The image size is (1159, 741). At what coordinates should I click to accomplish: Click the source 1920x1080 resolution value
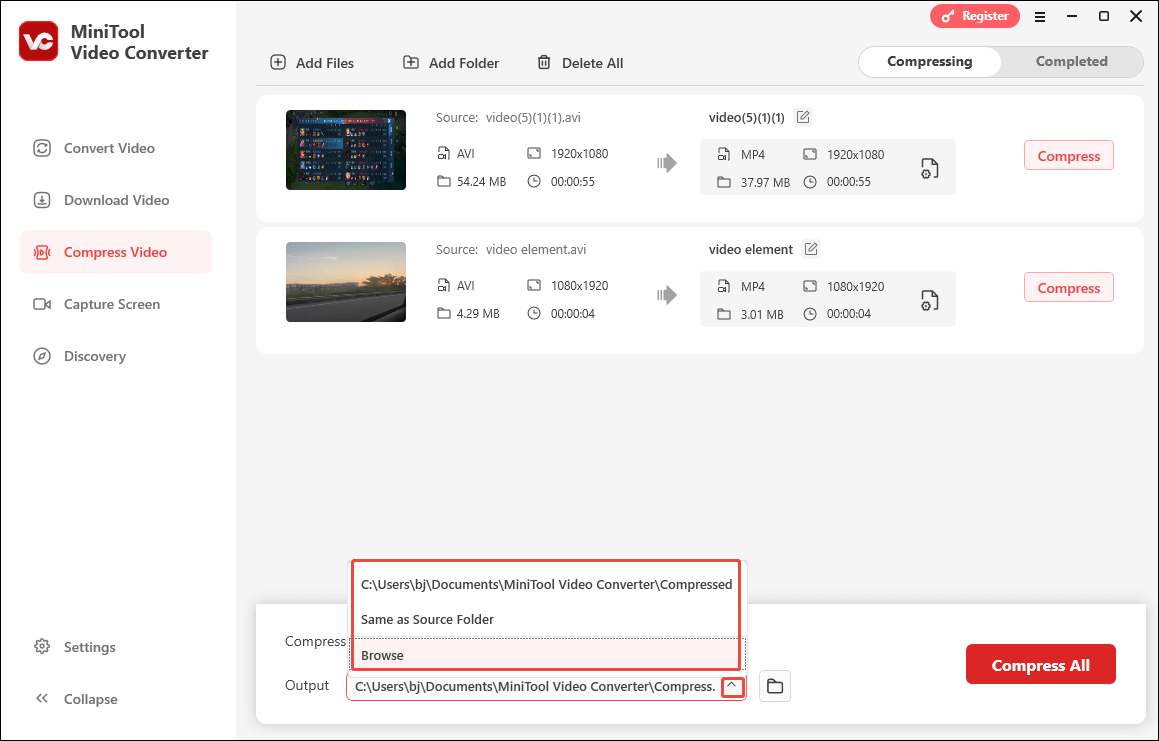(580, 154)
